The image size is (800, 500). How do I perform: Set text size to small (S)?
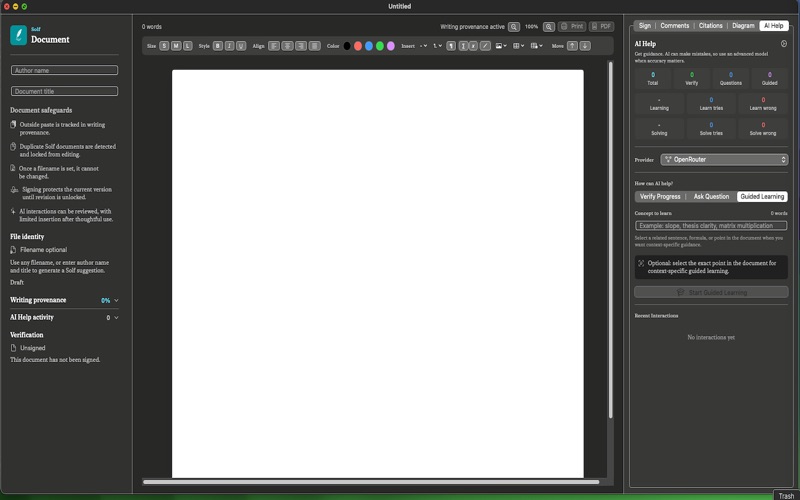[164, 46]
